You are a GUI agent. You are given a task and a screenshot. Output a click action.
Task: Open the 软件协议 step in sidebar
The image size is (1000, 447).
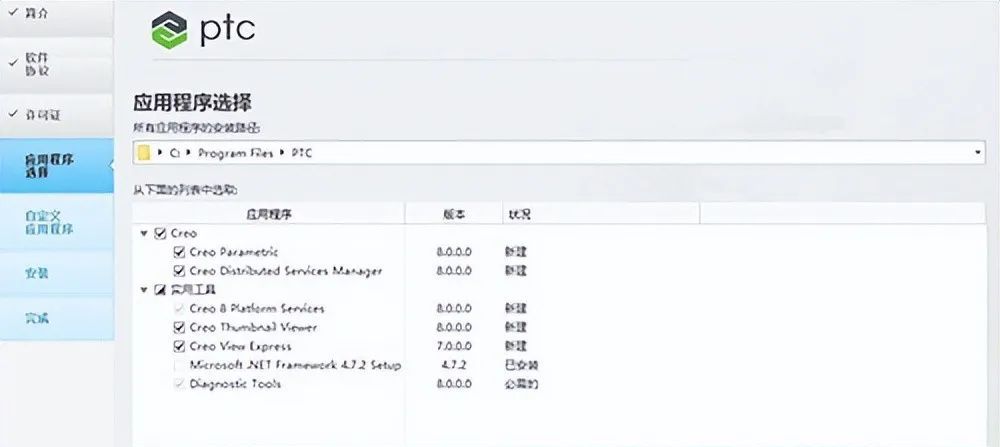56,64
